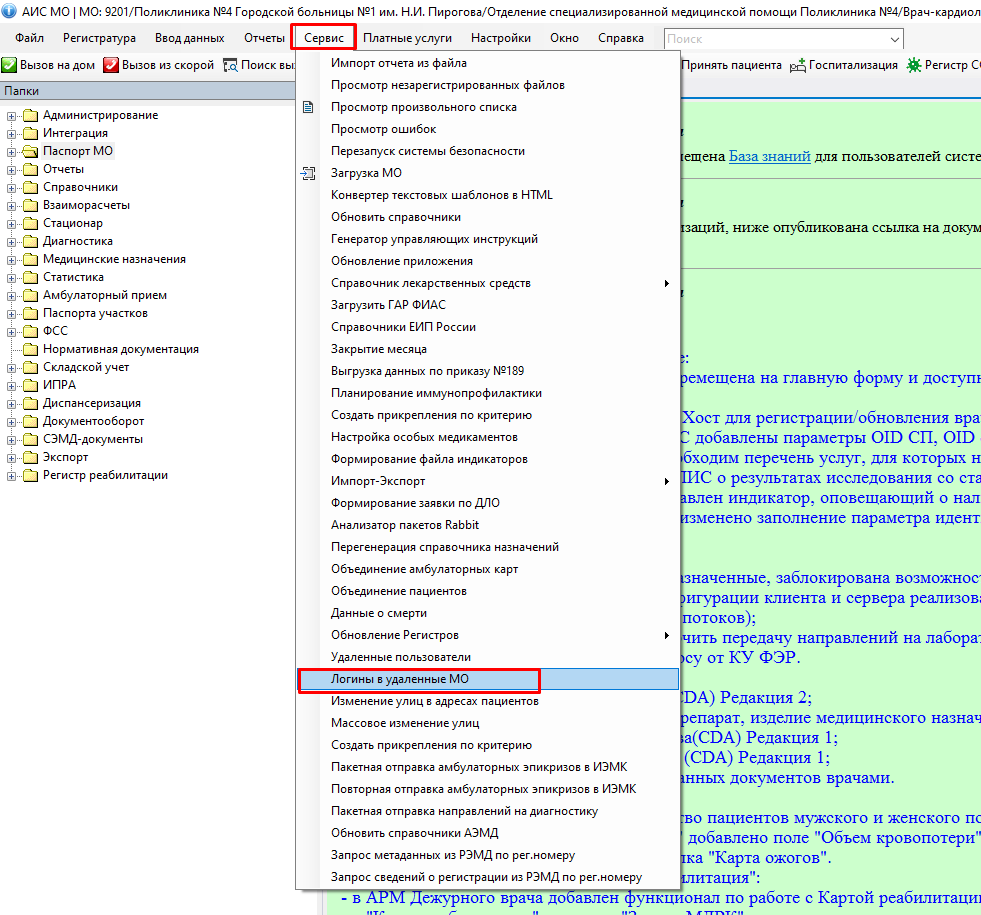Open the Регистратура menu
The image size is (981, 915).
pos(99,38)
